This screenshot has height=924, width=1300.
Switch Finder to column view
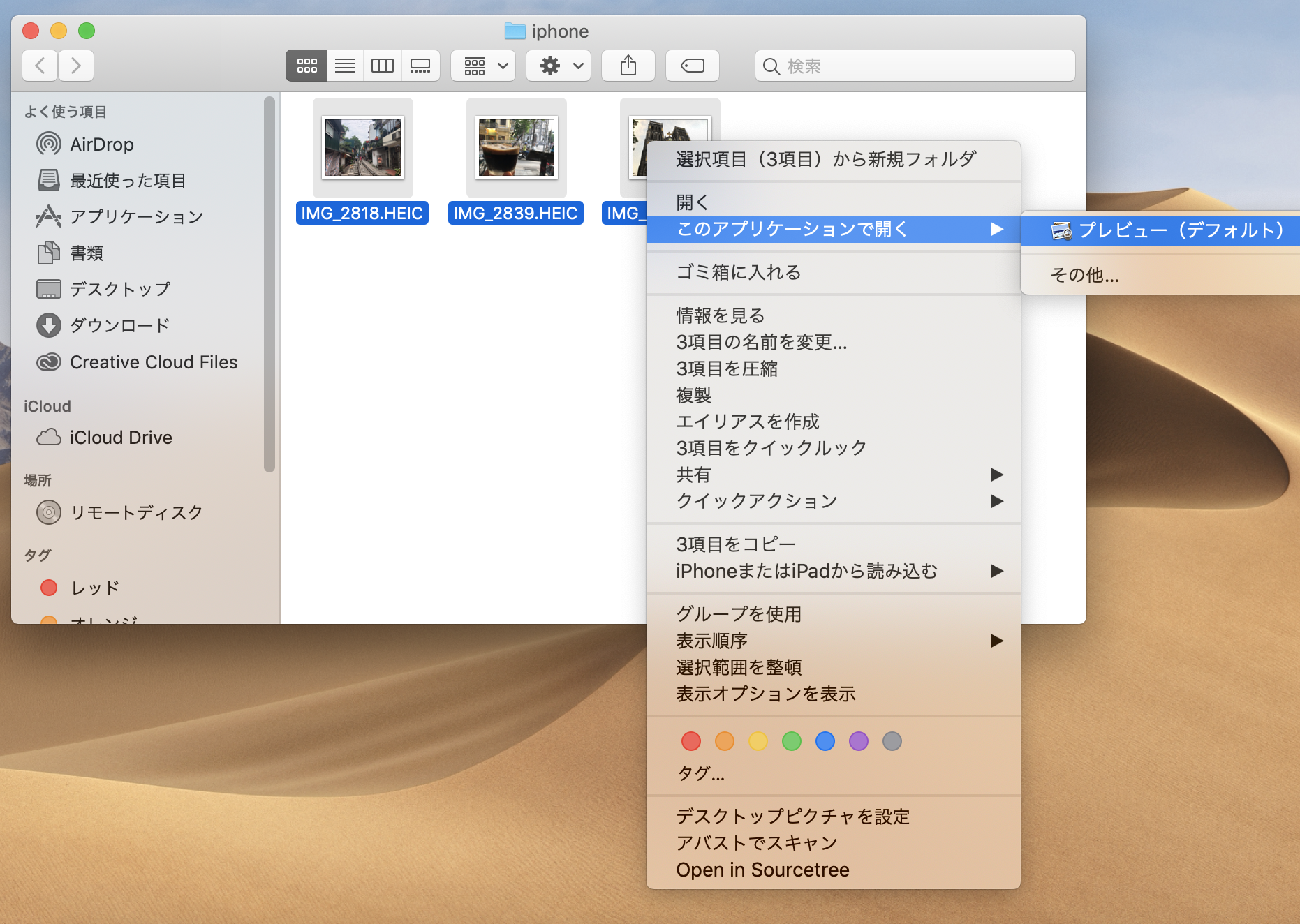(383, 66)
